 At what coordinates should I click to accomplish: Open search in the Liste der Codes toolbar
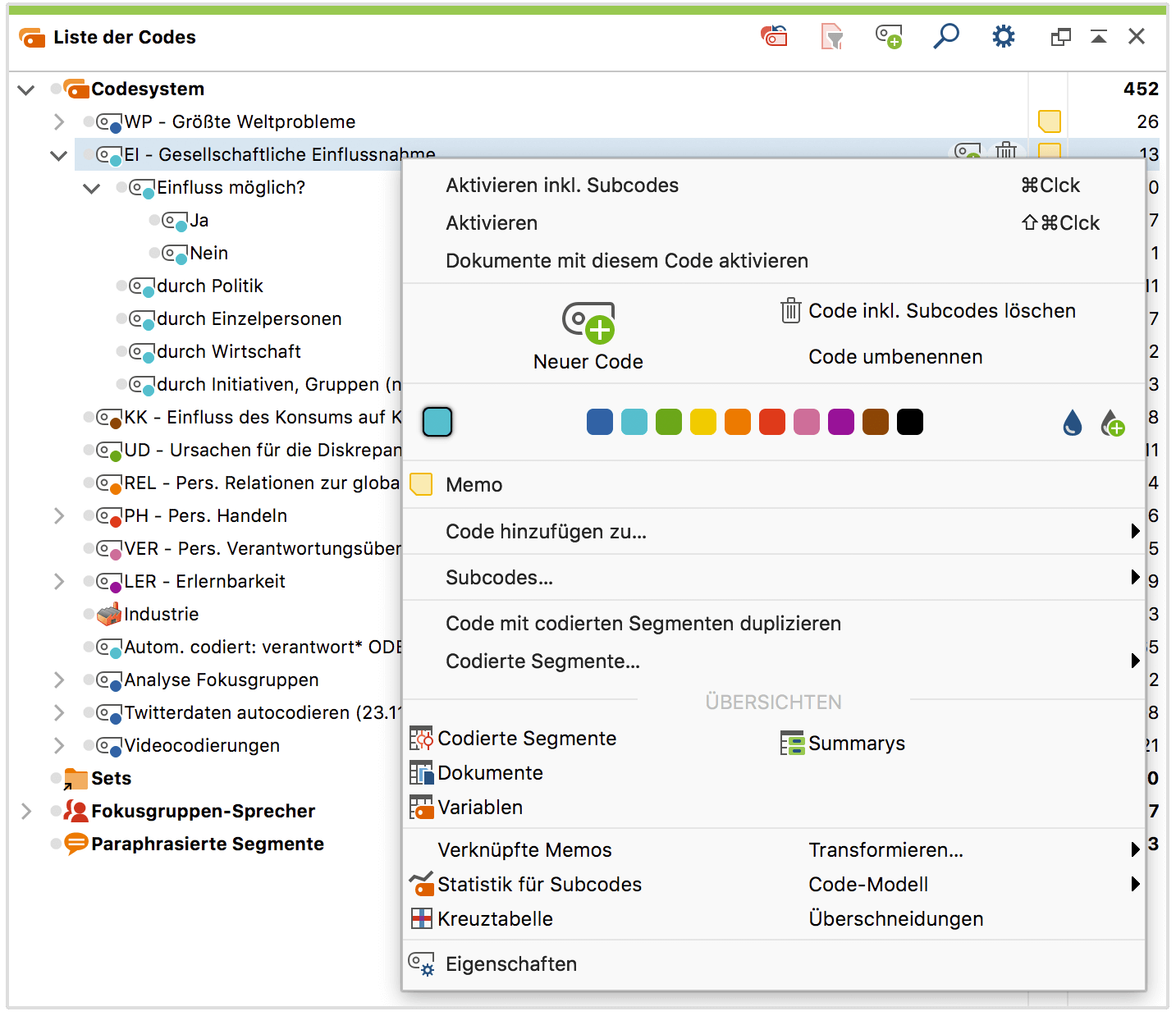pos(946,36)
